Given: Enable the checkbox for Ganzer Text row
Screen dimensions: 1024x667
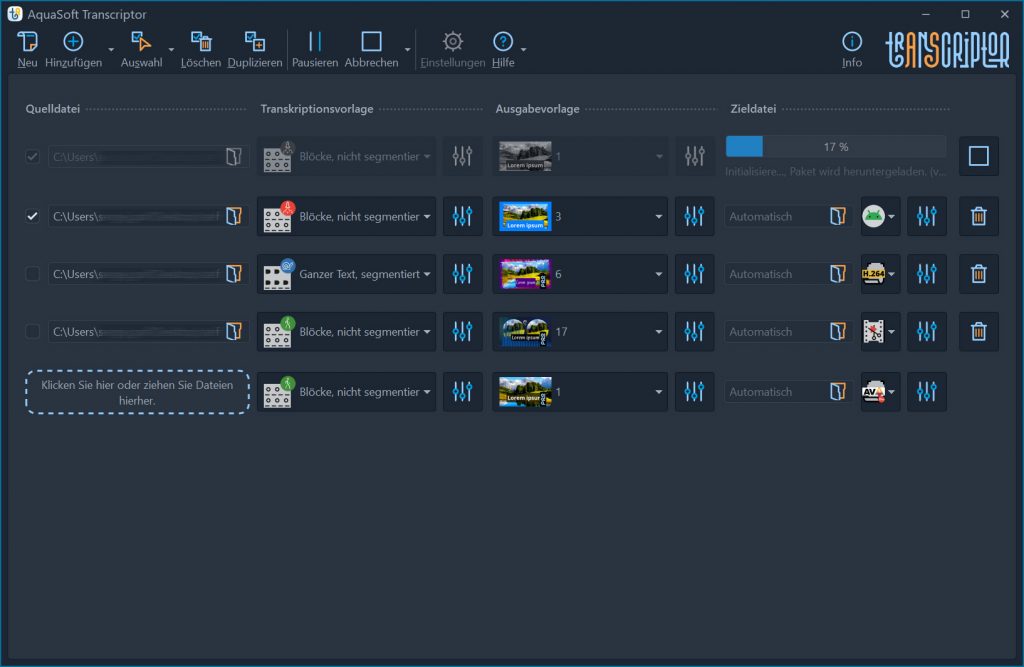Looking at the screenshot, I should click(x=33, y=274).
